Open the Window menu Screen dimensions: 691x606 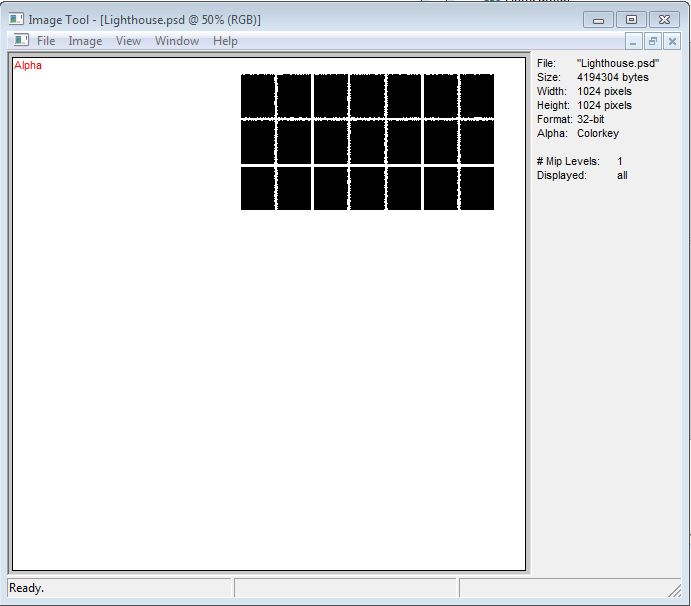(177, 41)
